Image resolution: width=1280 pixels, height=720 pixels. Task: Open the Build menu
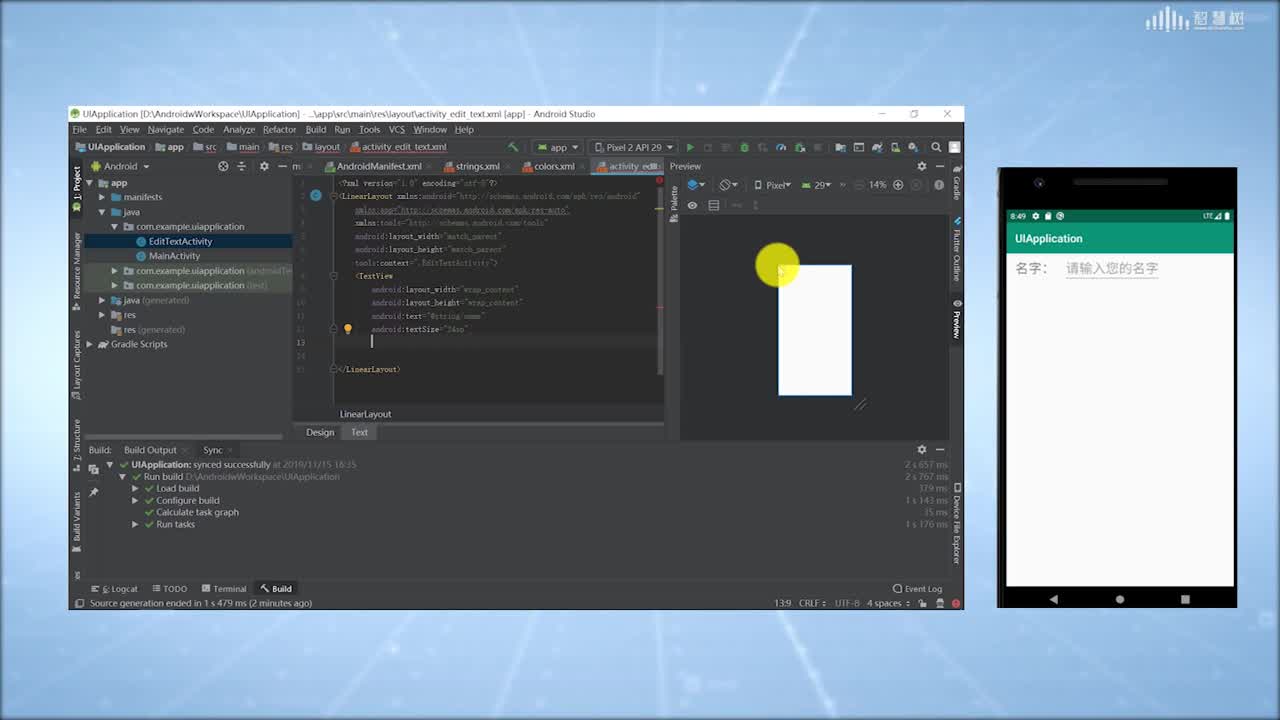[316, 129]
